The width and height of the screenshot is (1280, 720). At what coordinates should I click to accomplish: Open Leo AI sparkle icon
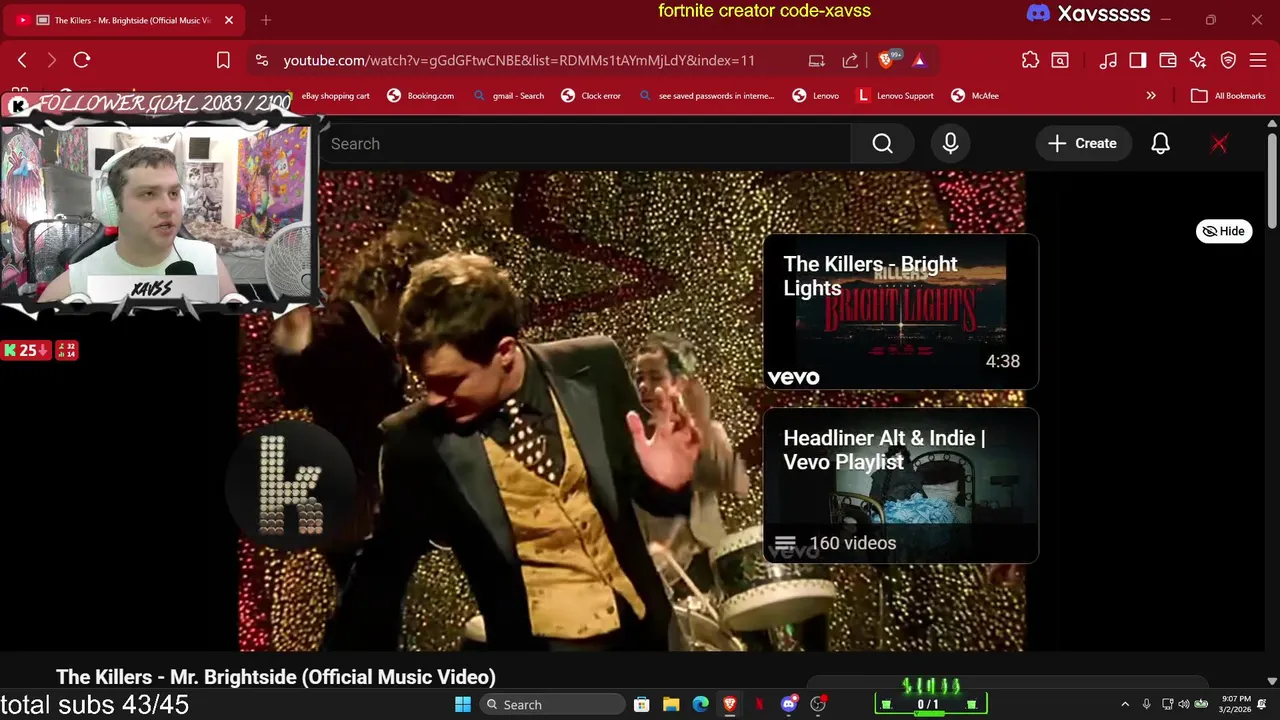point(1198,60)
